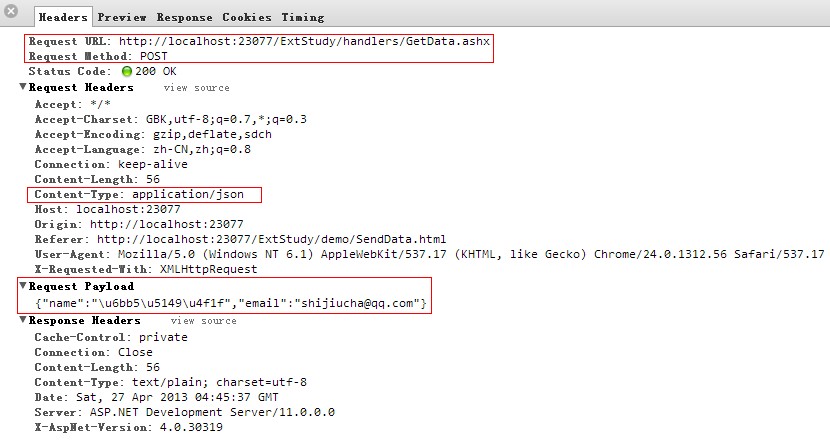Collapse the Response Headers section
The image size is (830, 443).
pos(23,321)
